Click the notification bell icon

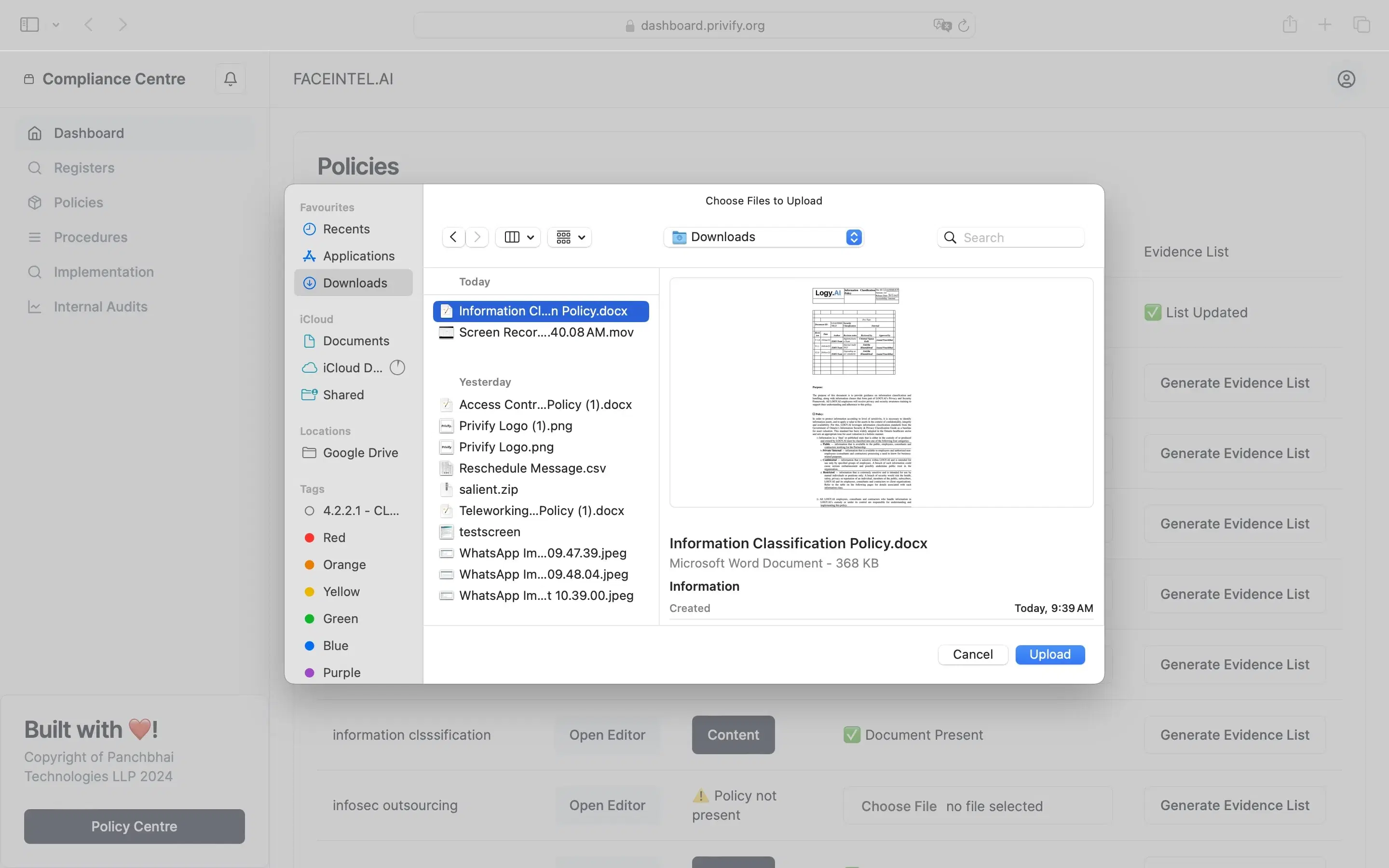(230, 79)
